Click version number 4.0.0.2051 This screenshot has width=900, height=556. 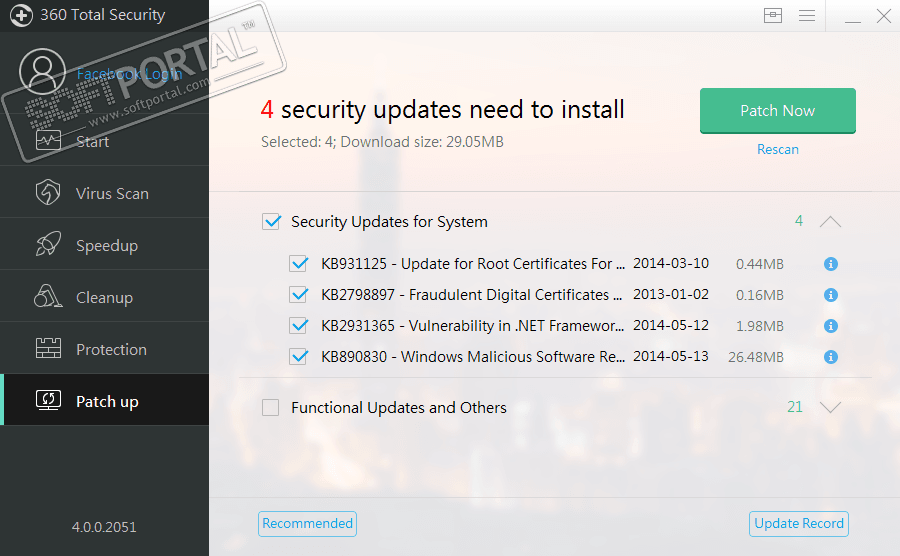(104, 527)
